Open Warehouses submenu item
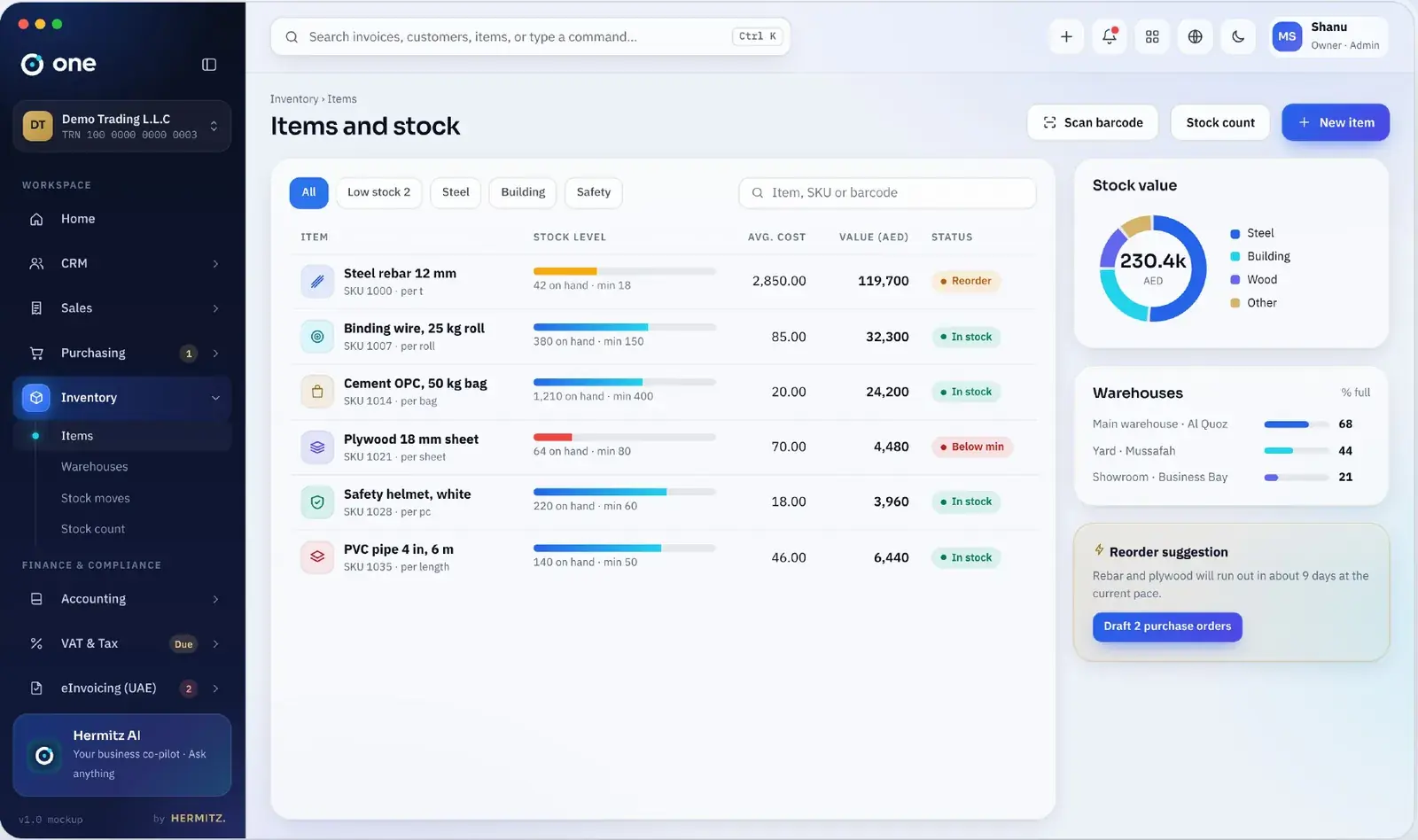Screen dimensions: 1418x840 [x=94, y=467]
